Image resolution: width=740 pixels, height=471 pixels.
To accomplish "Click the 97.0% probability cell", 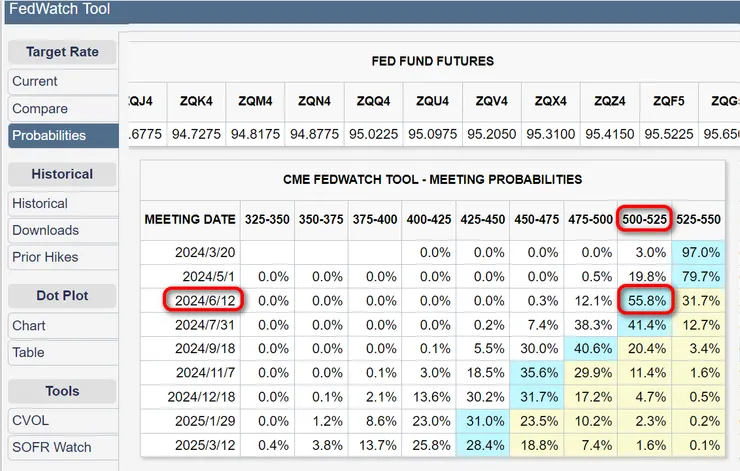I will tap(699, 251).
